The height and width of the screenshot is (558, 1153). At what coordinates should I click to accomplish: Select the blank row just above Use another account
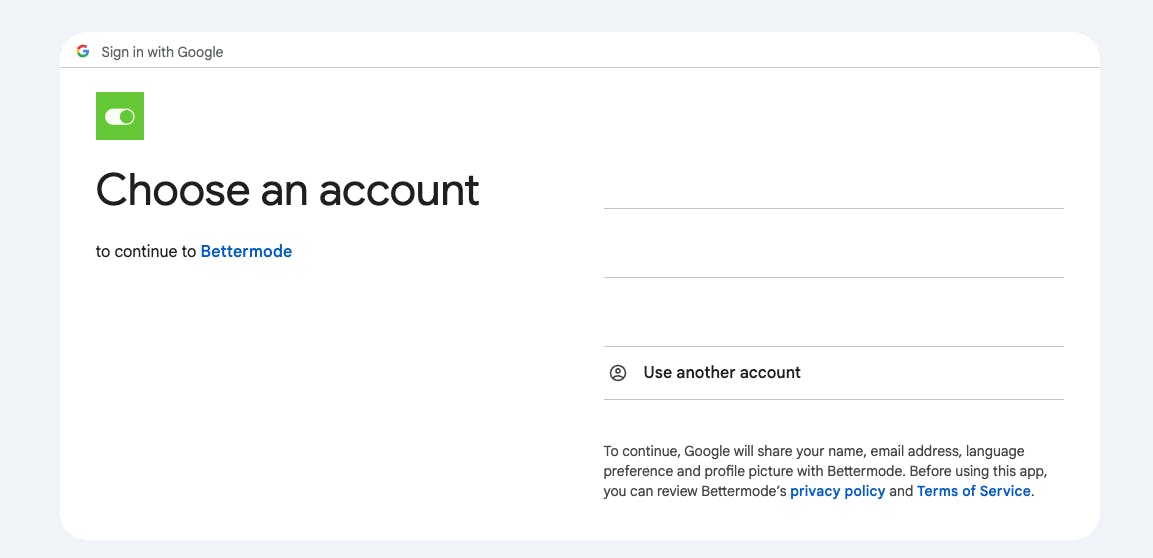tap(833, 313)
